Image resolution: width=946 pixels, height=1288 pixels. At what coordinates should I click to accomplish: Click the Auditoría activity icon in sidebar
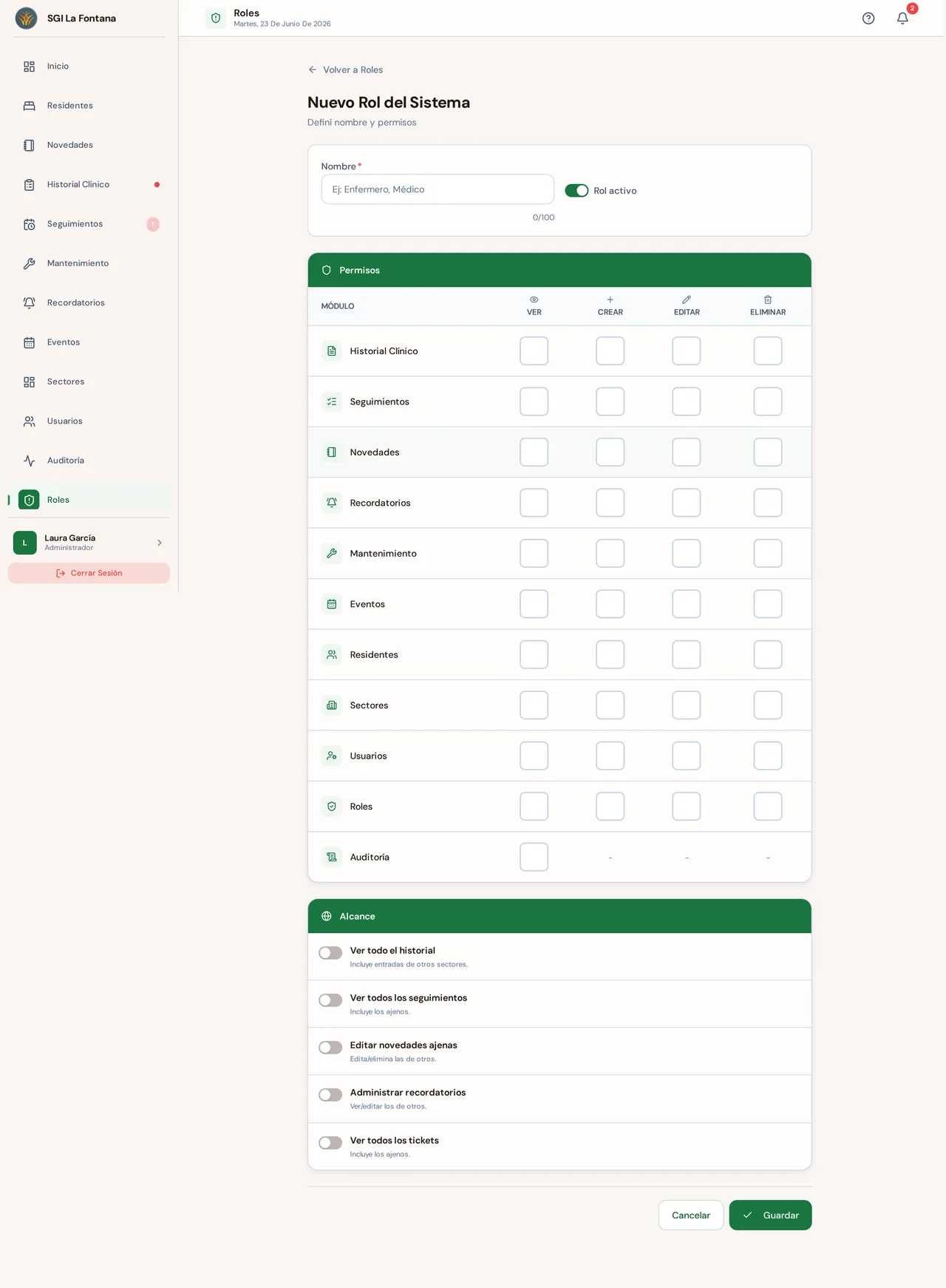(29, 461)
